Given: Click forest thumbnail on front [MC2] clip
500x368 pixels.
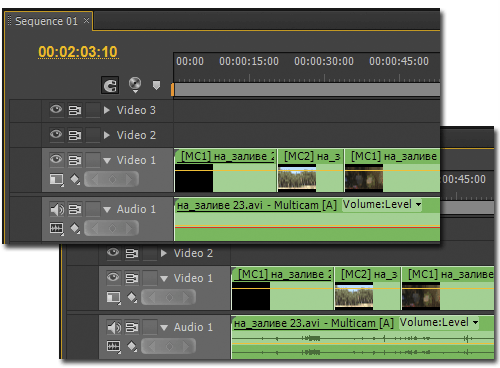Looking at the screenshot, I should point(297,178).
